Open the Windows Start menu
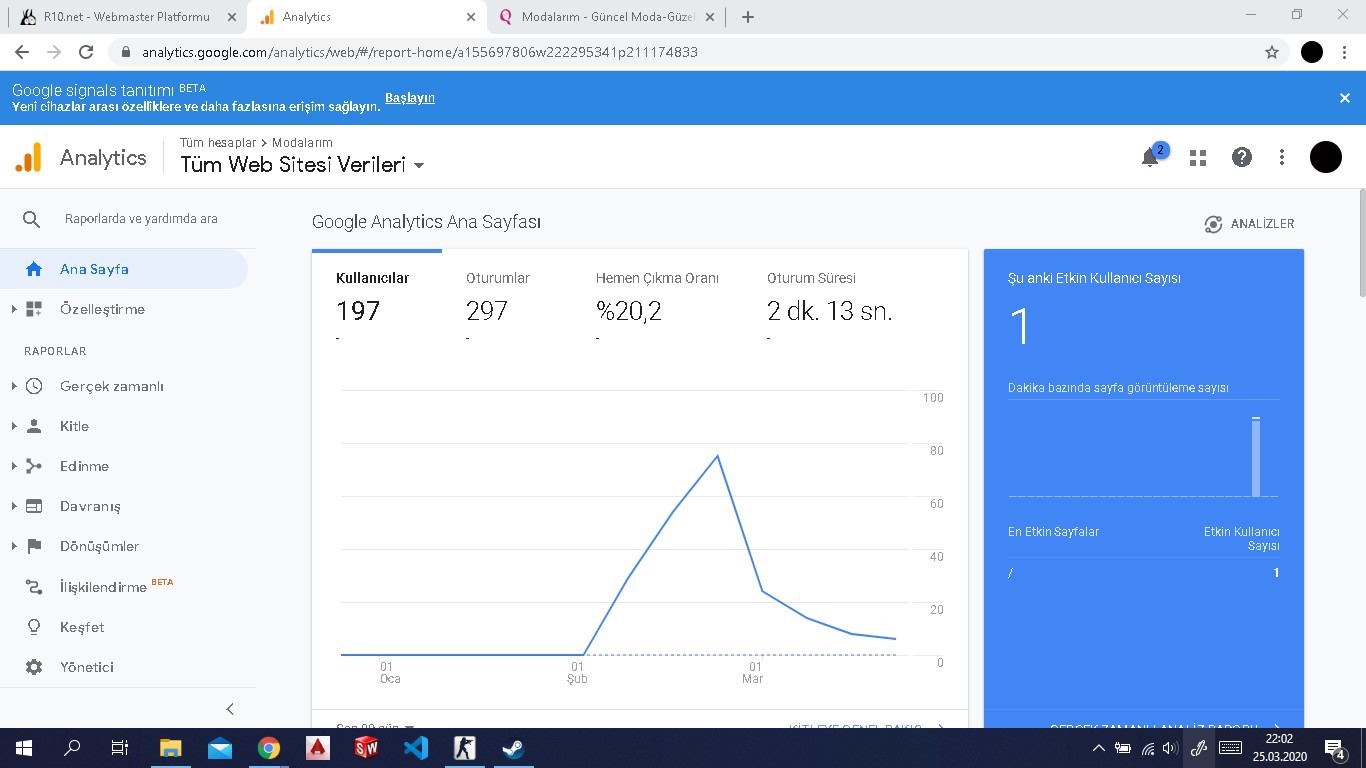The width and height of the screenshot is (1366, 768). click(x=22, y=747)
